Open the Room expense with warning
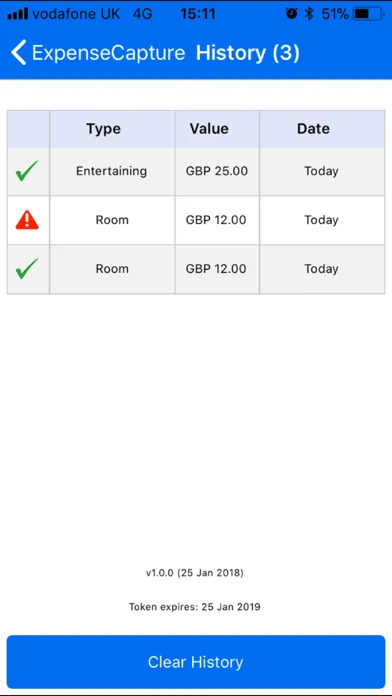The width and height of the screenshot is (392, 696). click(x=196, y=220)
